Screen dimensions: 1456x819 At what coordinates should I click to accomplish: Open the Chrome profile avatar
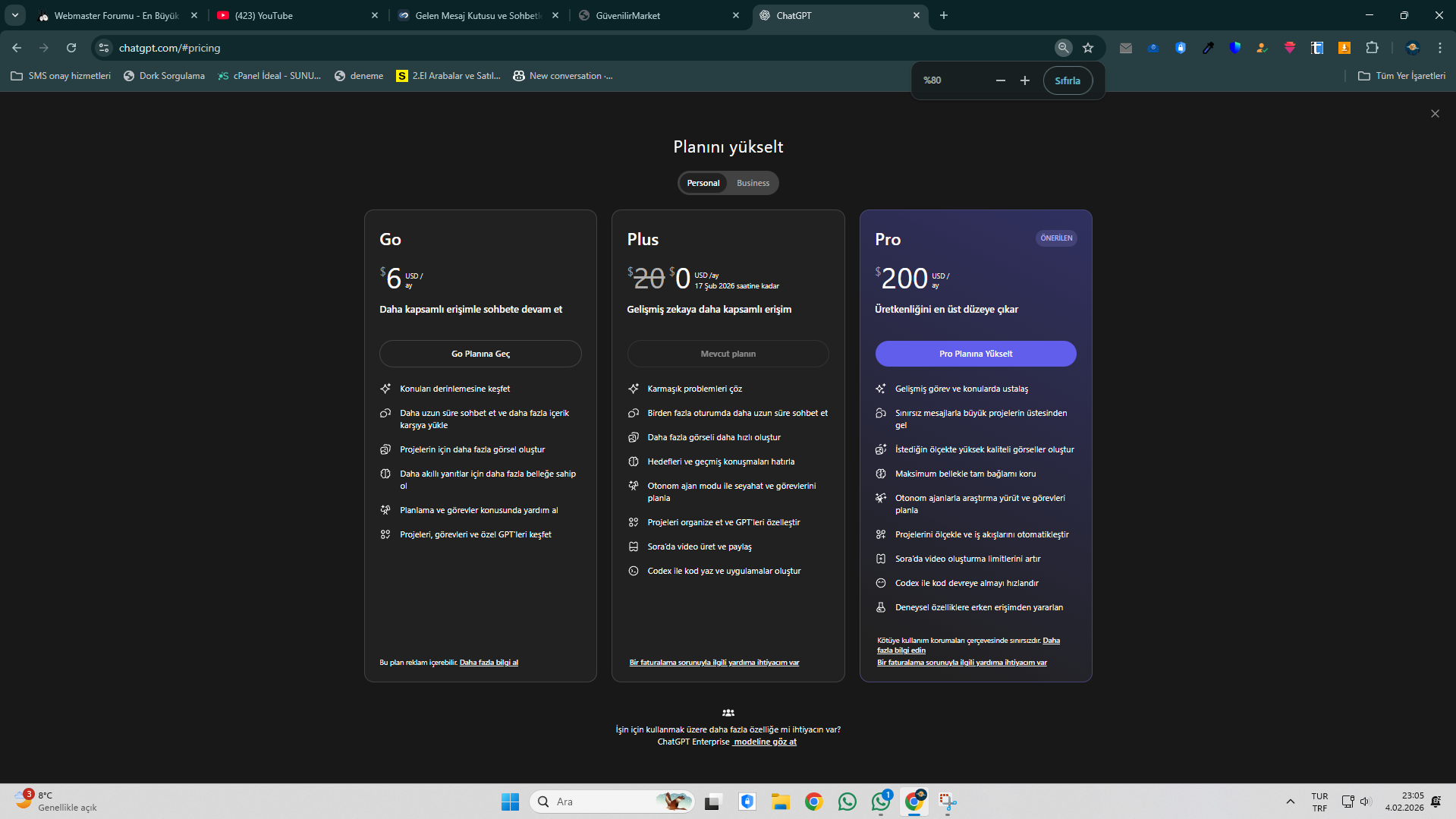1413,48
